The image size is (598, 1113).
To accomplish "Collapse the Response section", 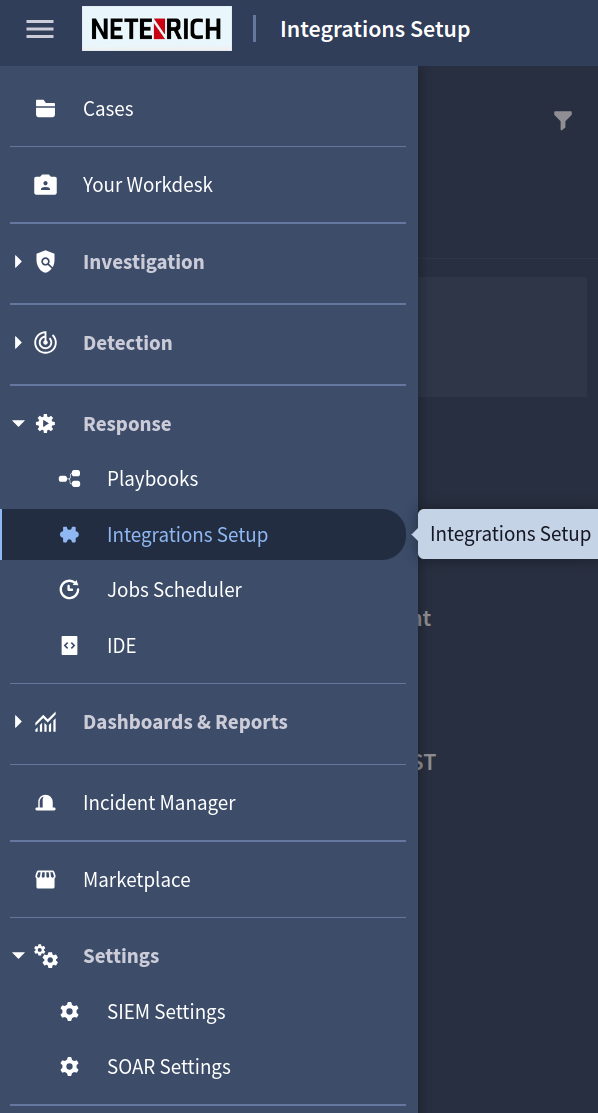I will [x=17, y=423].
